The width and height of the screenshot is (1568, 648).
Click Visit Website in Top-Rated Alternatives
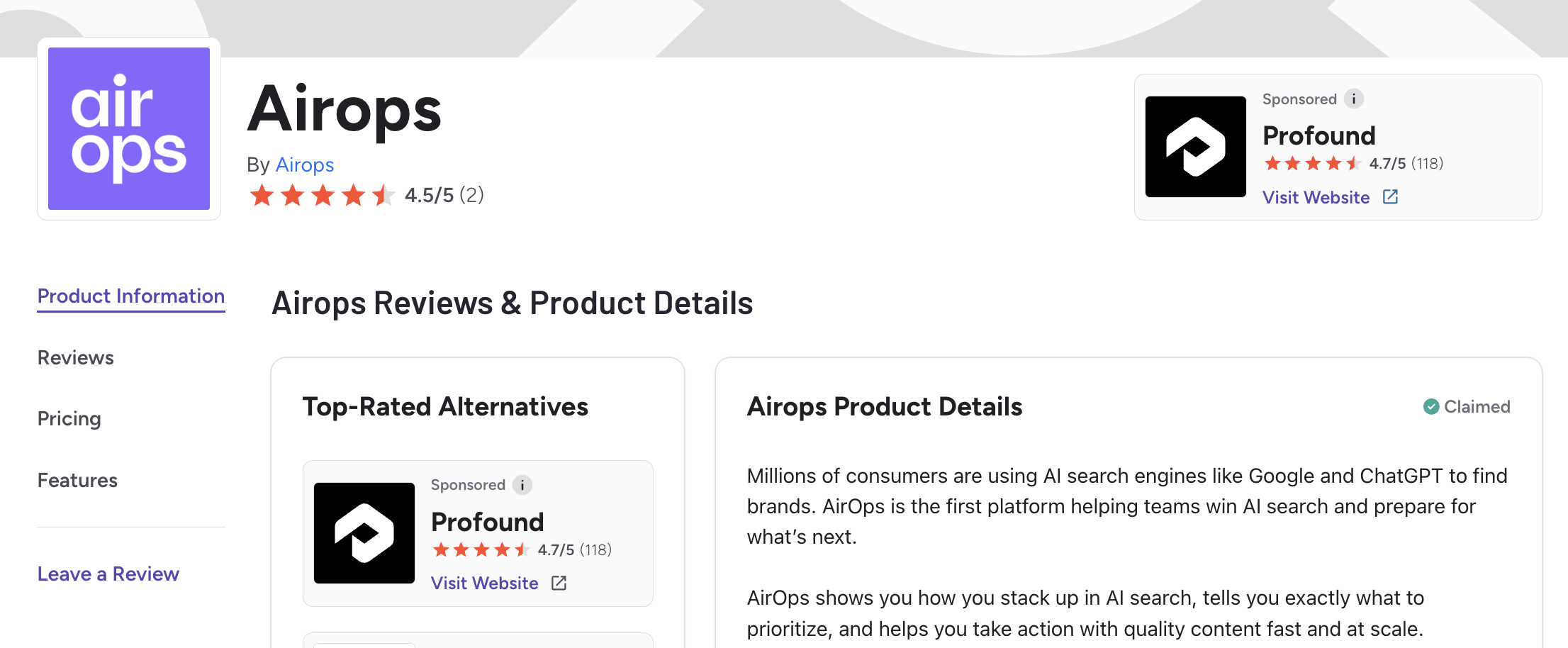tap(484, 583)
